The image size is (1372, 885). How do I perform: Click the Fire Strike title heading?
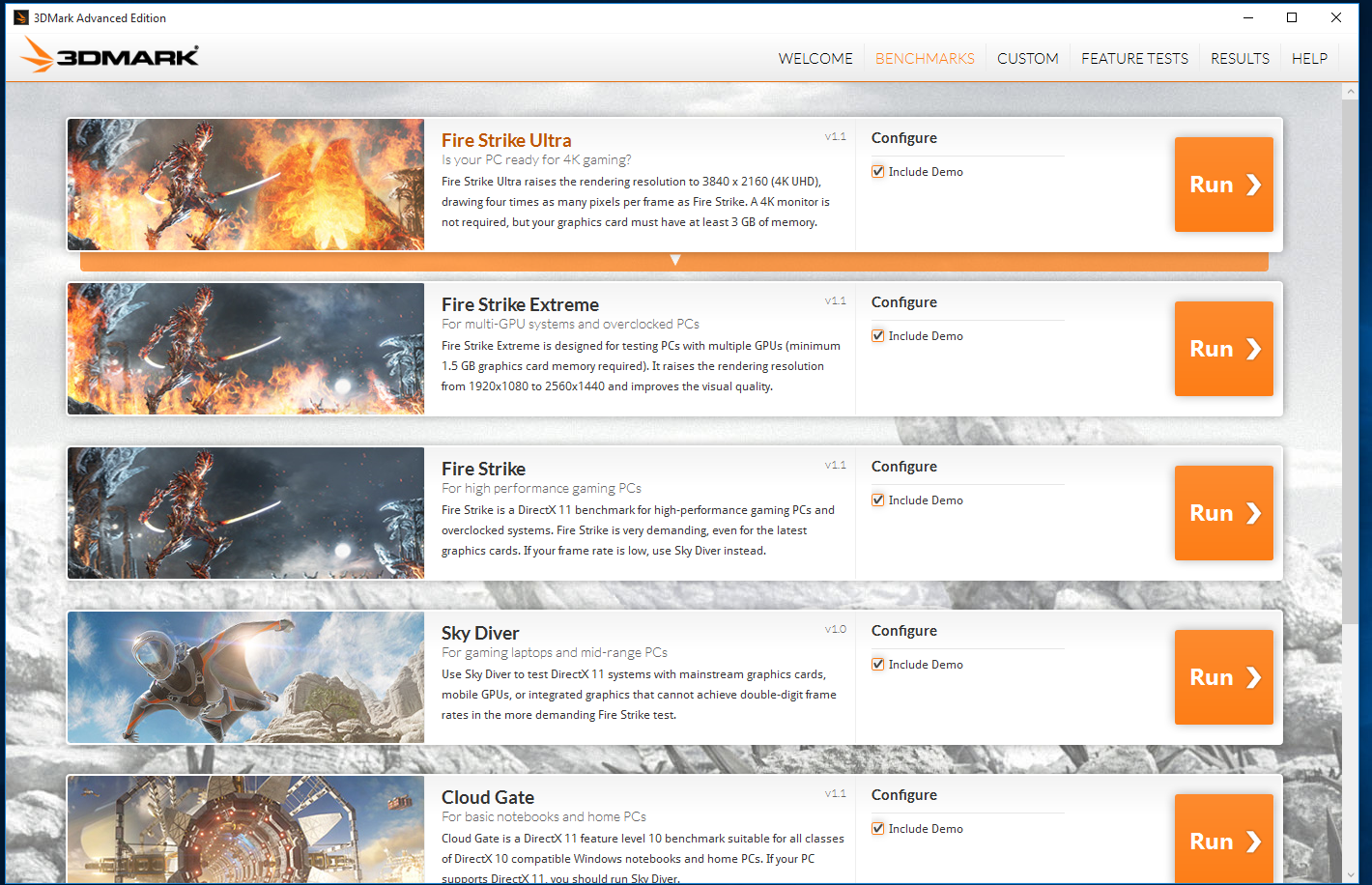pyautogui.click(x=483, y=469)
